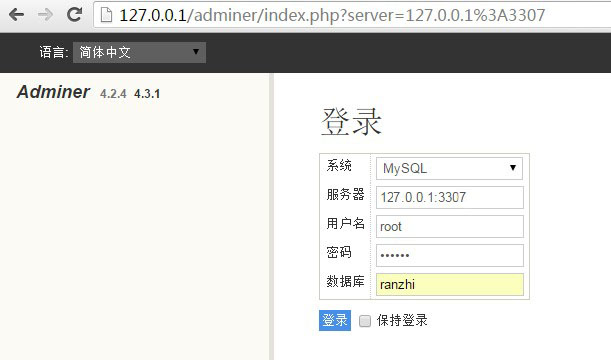Focus the URL address bar

[351, 15]
